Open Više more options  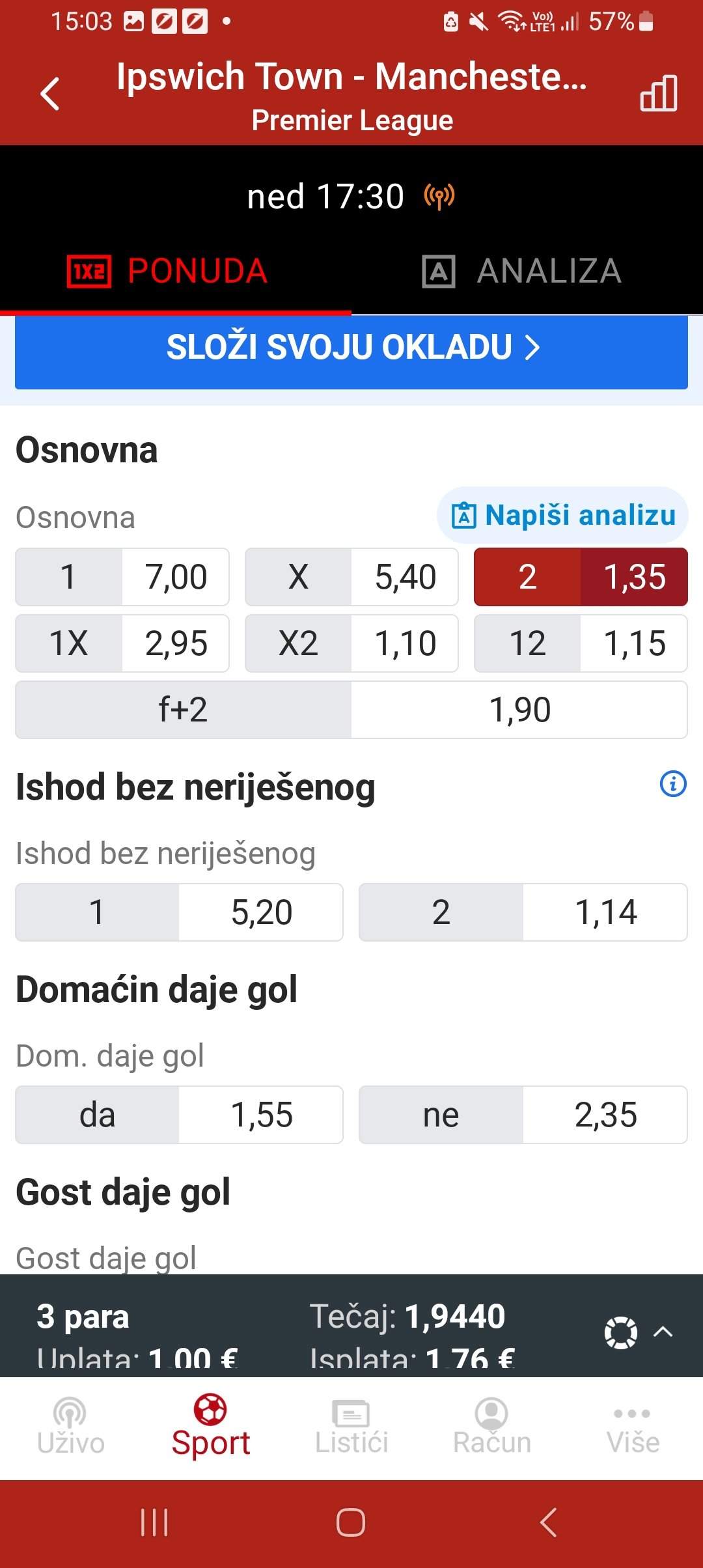633,1426
